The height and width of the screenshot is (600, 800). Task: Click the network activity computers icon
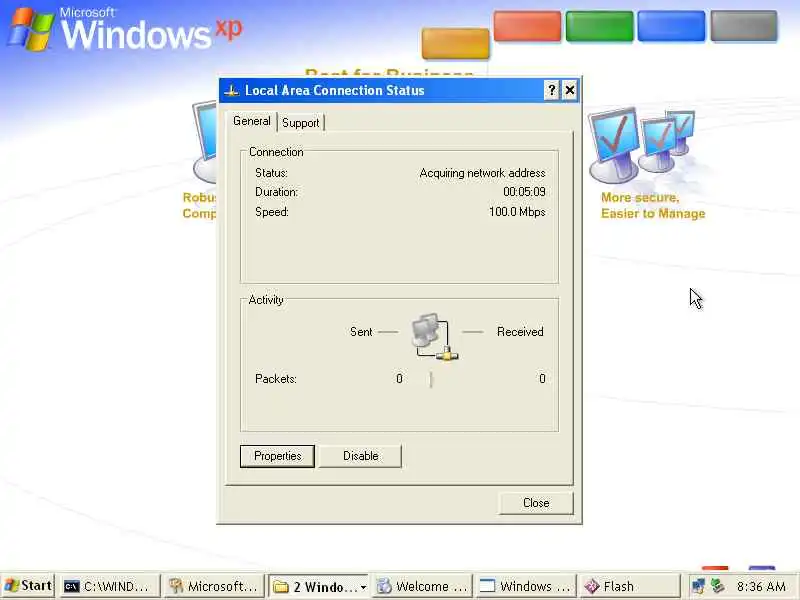(434, 336)
